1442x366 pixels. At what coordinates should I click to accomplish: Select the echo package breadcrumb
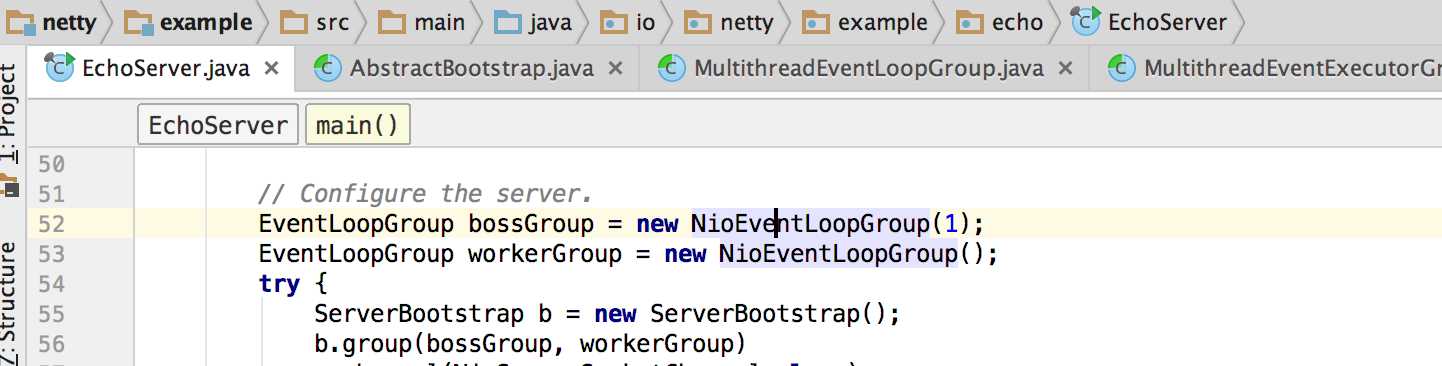tap(1000, 22)
